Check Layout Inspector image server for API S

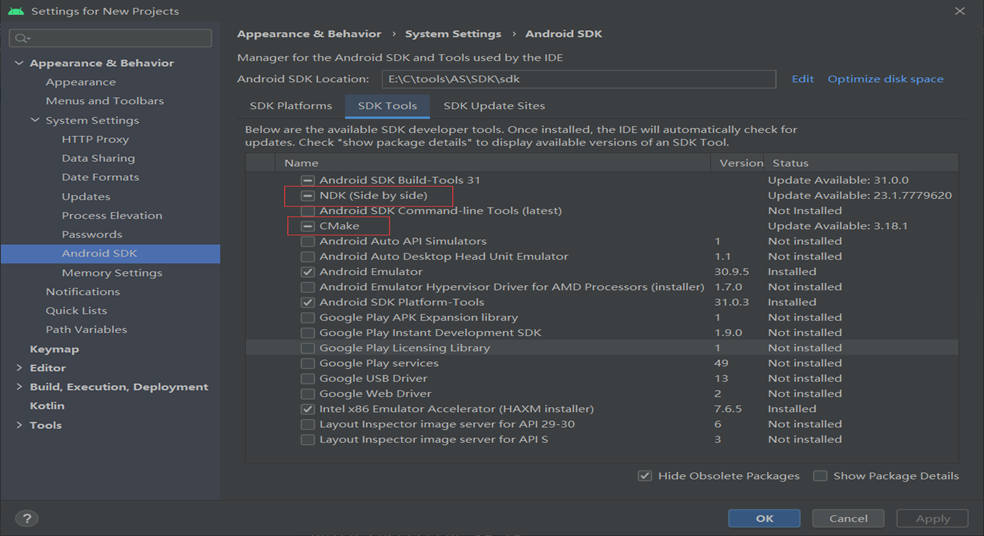click(308, 439)
